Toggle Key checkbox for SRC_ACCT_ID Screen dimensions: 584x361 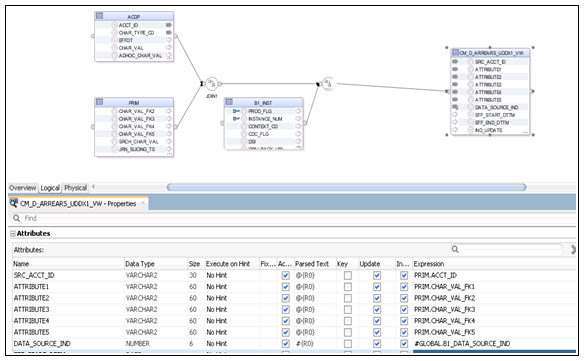click(x=347, y=275)
